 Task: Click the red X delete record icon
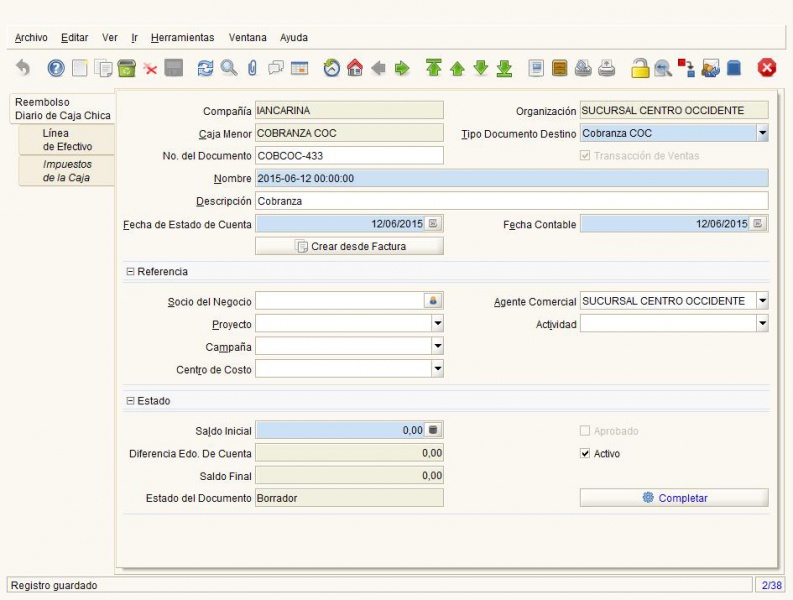(x=150, y=68)
